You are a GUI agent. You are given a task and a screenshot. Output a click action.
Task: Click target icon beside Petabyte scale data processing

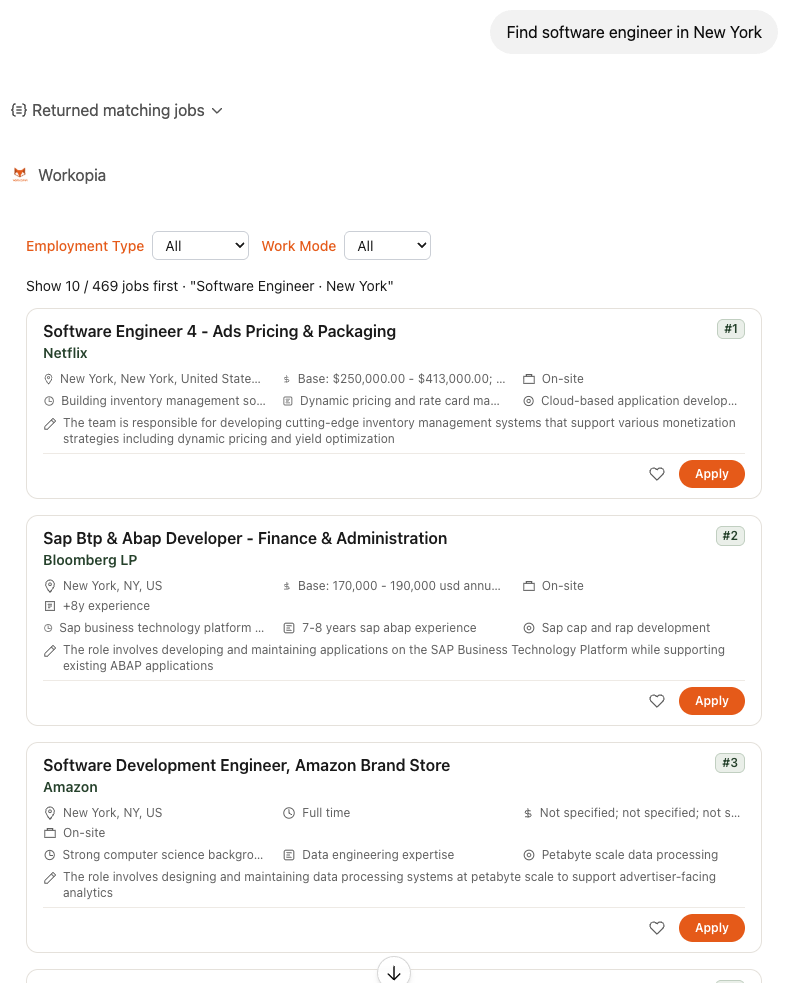tap(529, 855)
